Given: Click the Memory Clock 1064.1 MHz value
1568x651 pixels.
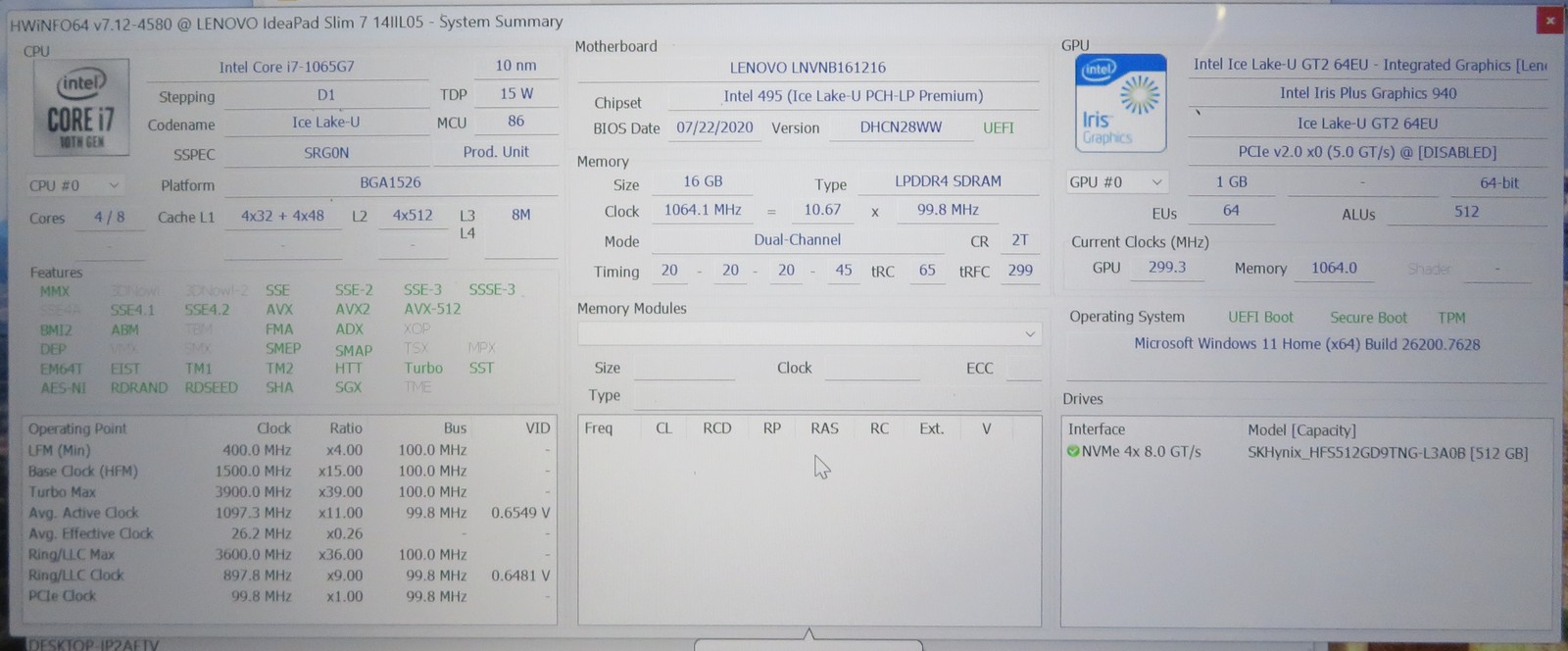Looking at the screenshot, I should tap(703, 210).
